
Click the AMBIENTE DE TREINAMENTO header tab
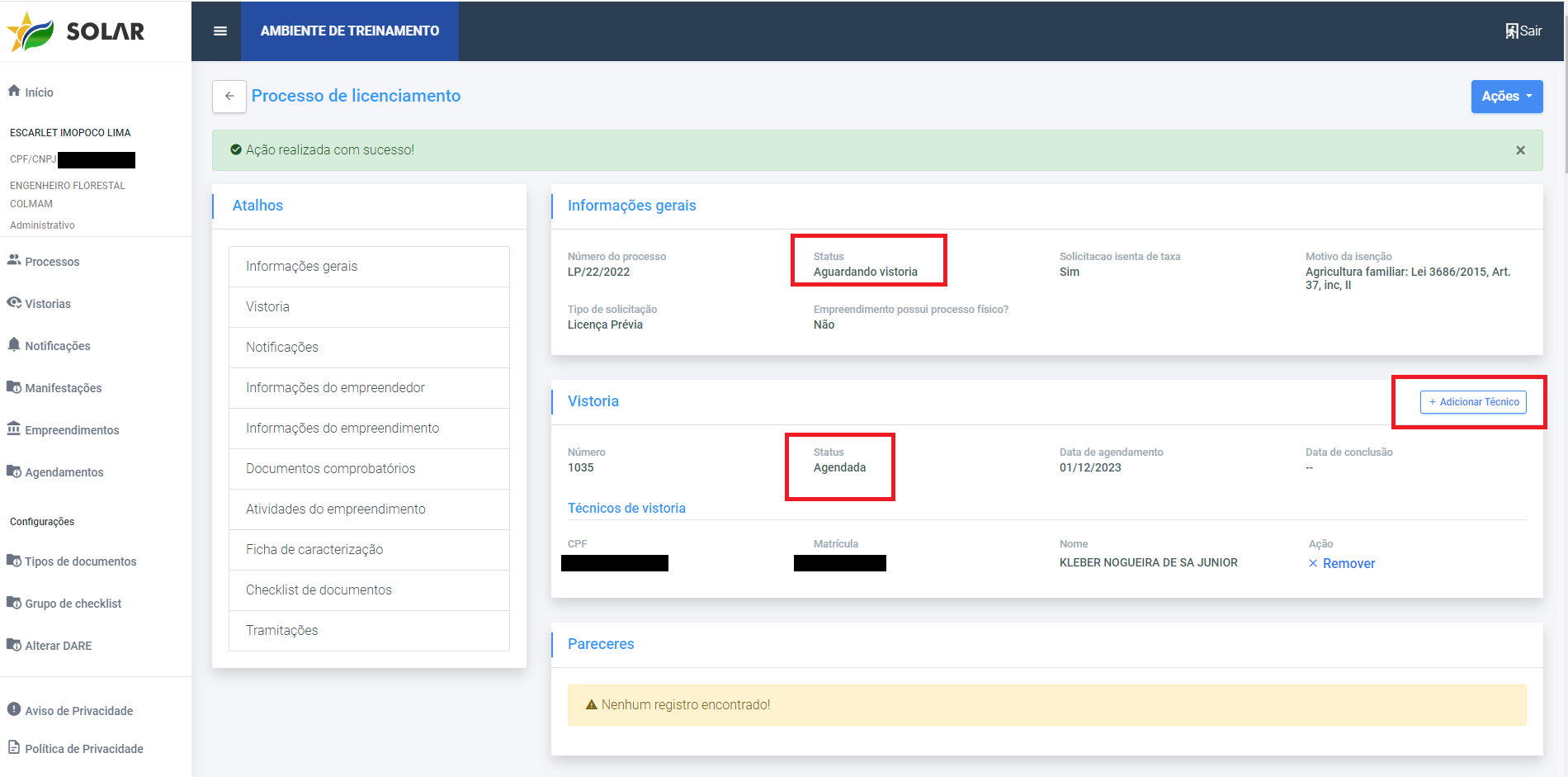tap(350, 31)
